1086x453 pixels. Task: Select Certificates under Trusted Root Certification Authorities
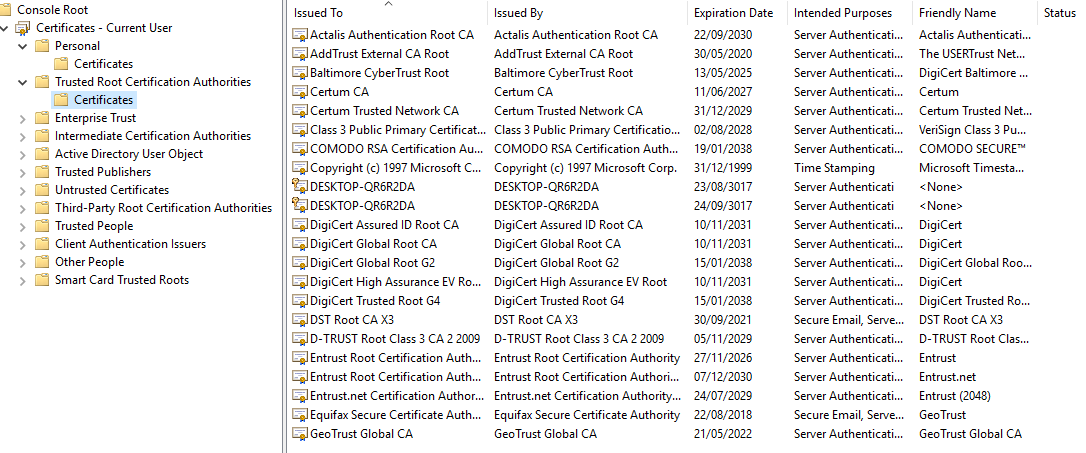pyautogui.click(x=103, y=100)
